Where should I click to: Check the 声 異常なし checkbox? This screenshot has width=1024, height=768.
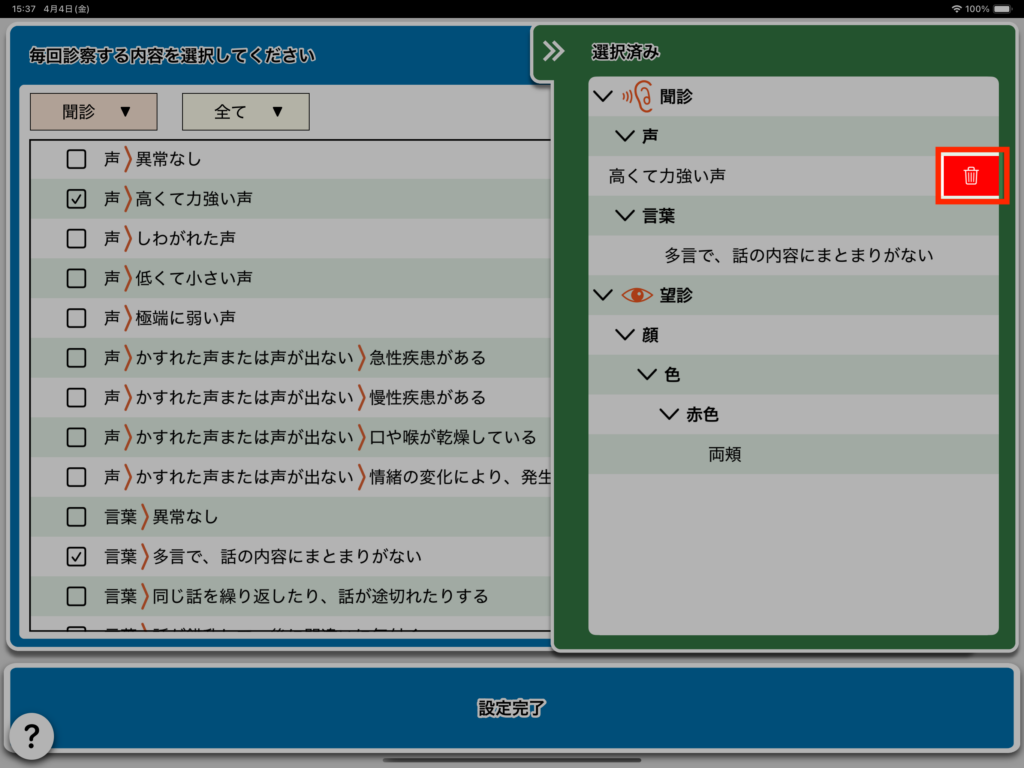pyautogui.click(x=76, y=159)
